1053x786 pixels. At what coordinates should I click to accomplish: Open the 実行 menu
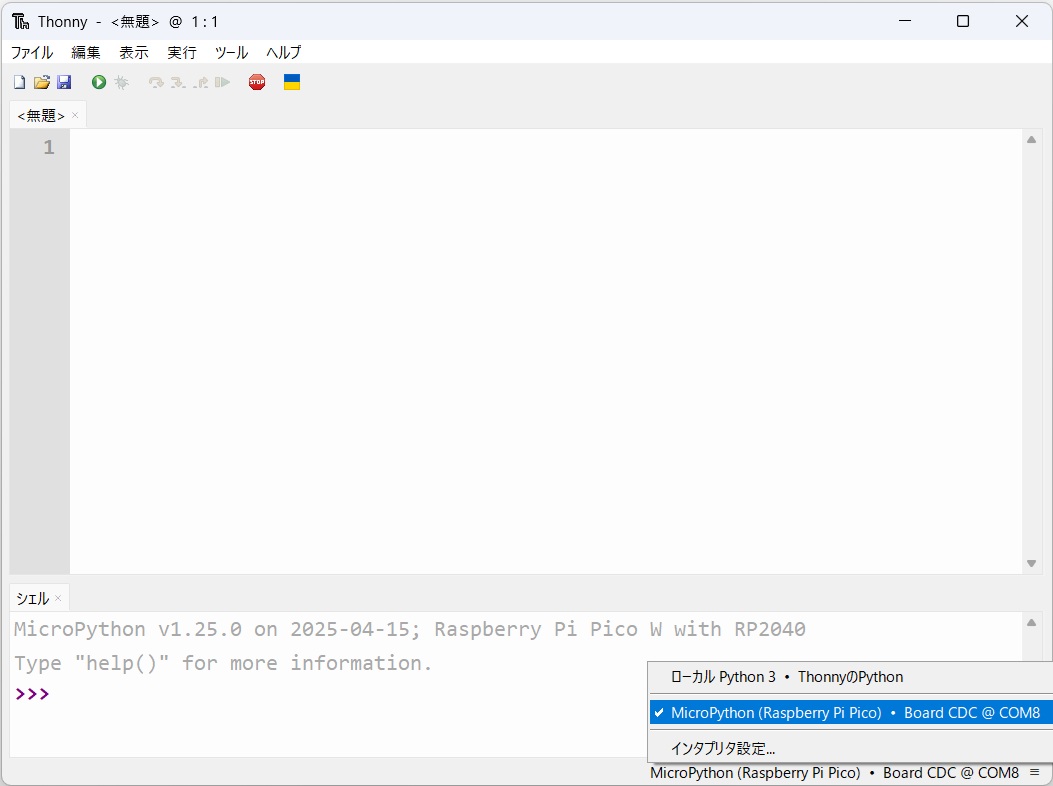tap(182, 52)
